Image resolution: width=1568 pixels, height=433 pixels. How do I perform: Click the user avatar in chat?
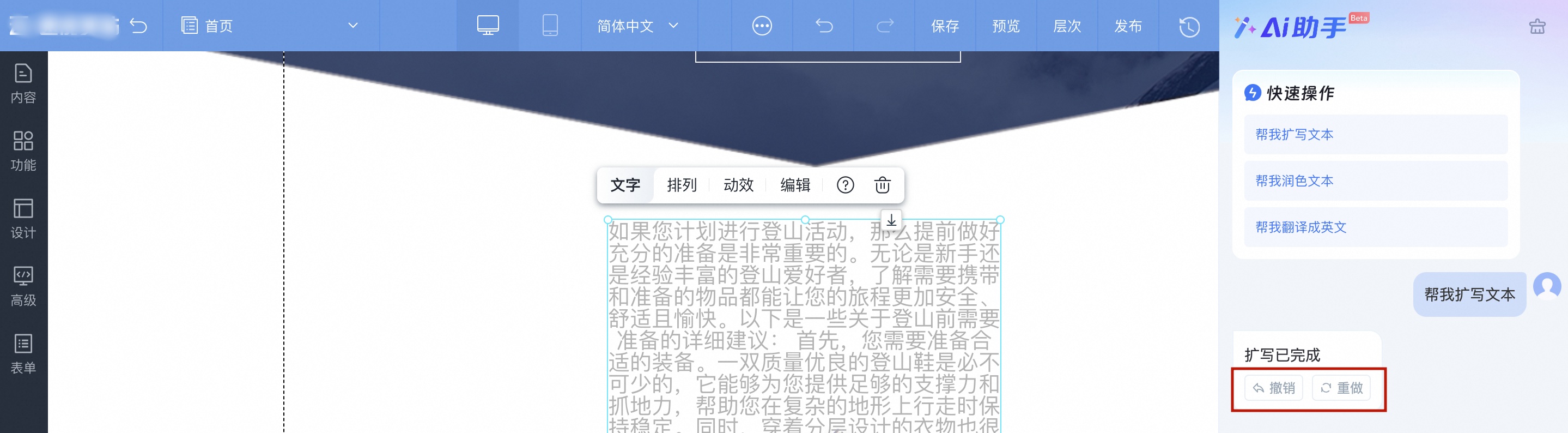tap(1547, 286)
